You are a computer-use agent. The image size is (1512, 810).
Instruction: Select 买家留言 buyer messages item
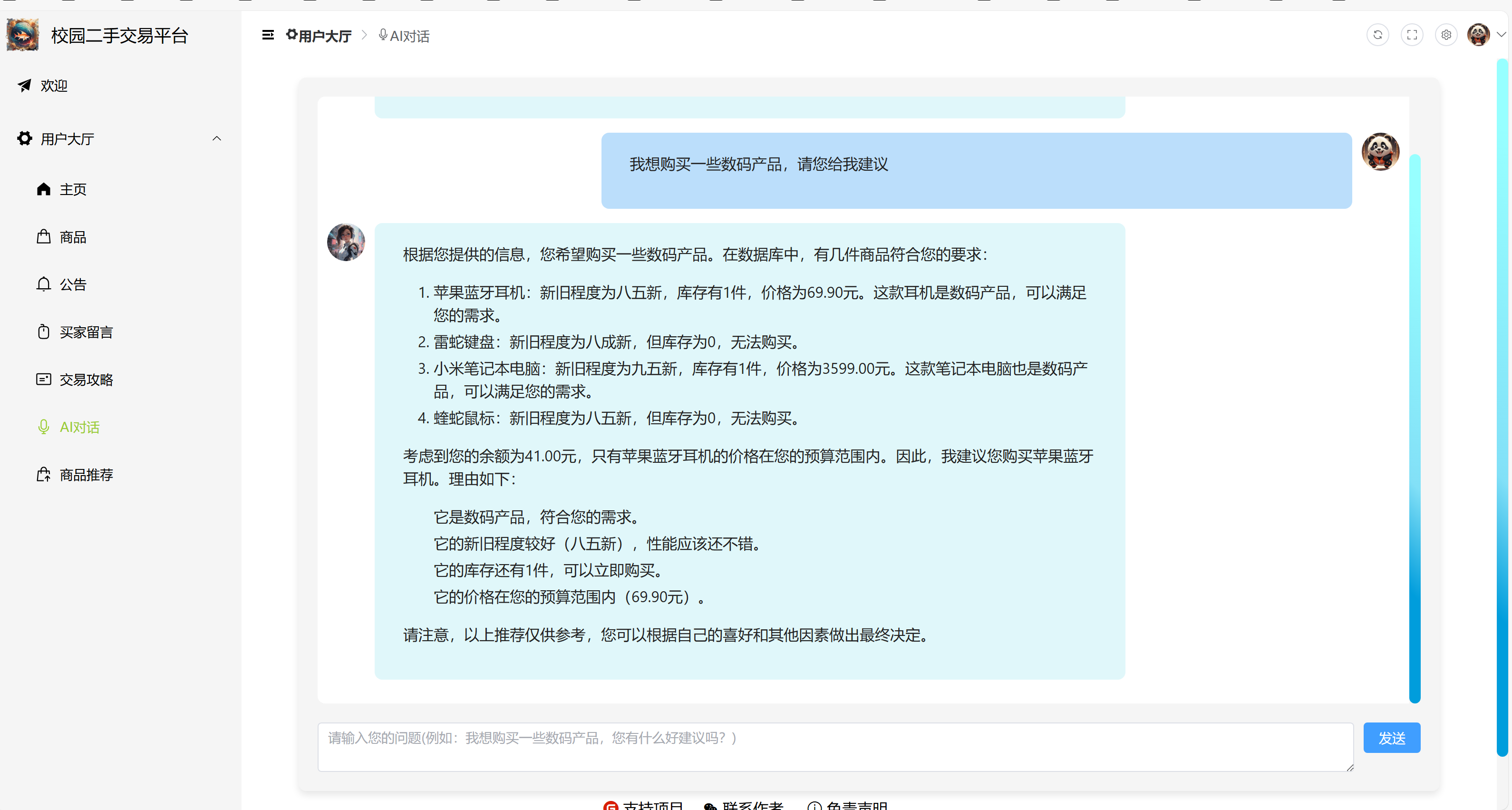click(86, 332)
